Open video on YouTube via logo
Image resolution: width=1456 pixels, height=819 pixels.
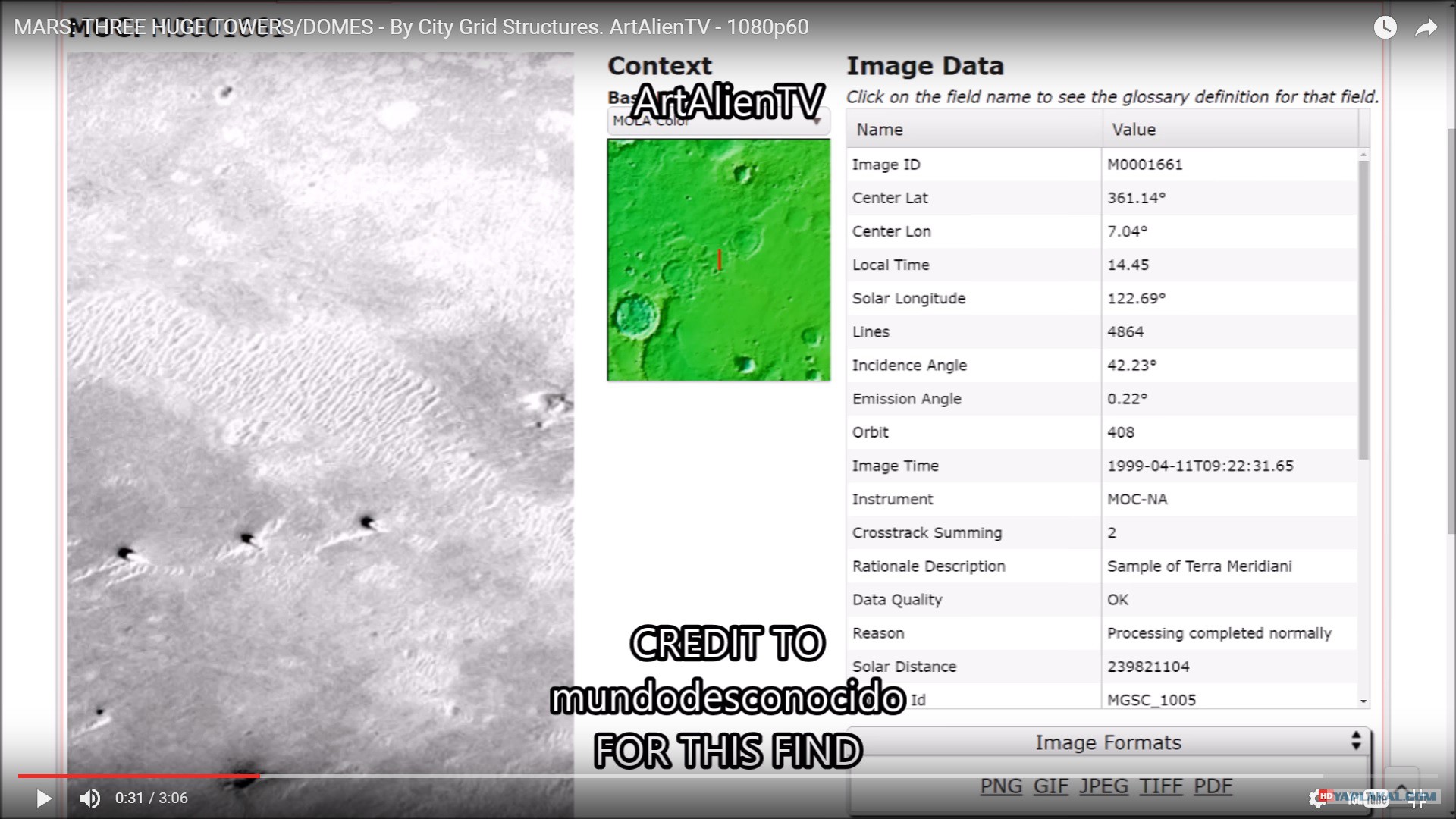click(x=1367, y=798)
